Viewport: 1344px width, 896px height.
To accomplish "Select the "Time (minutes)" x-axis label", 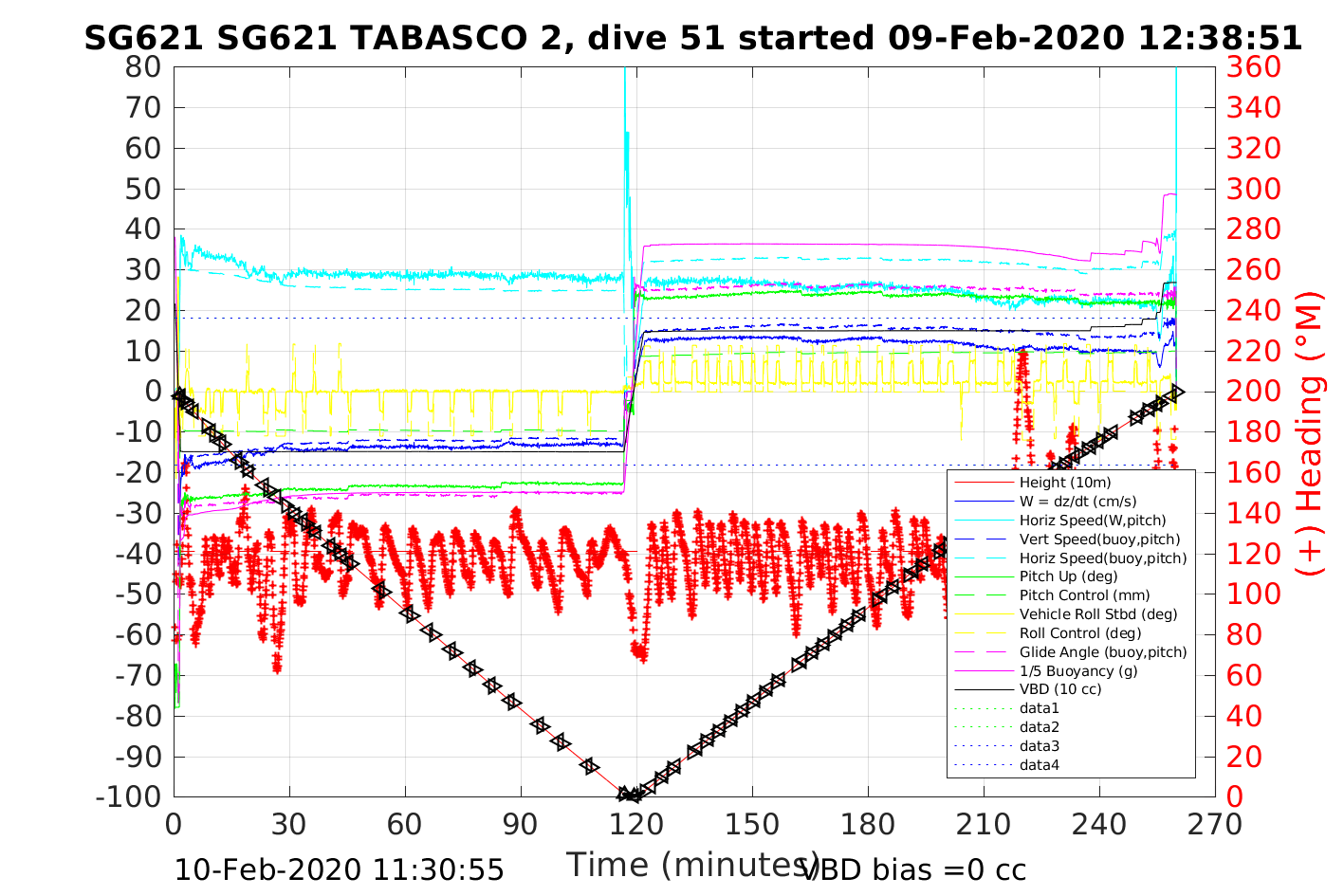I will coord(692,865).
